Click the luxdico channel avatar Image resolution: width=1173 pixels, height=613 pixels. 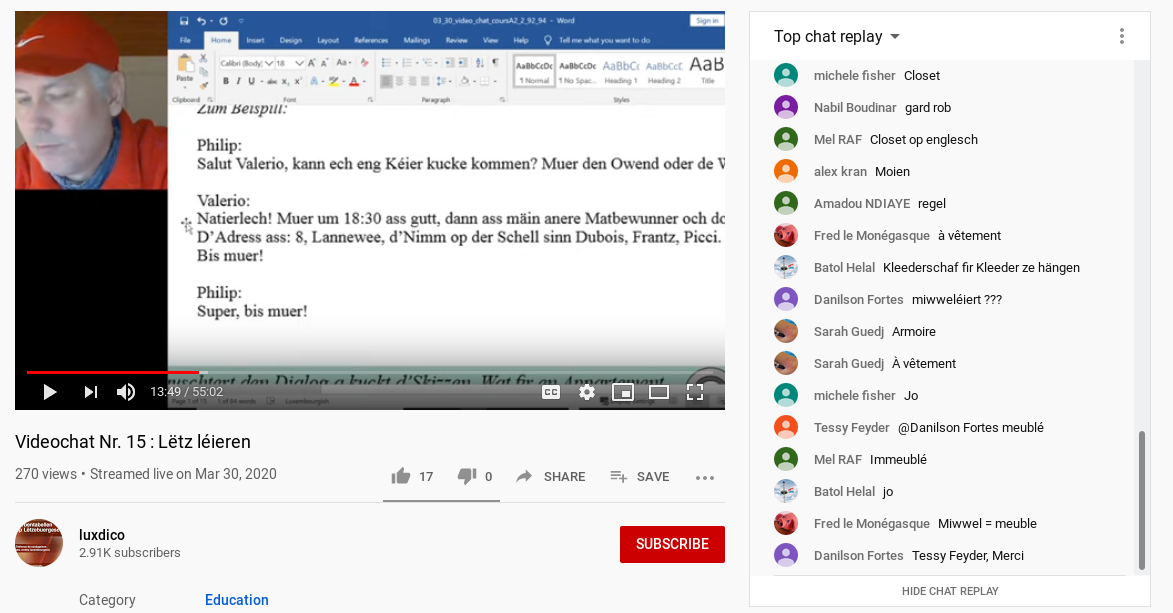tap(38, 543)
